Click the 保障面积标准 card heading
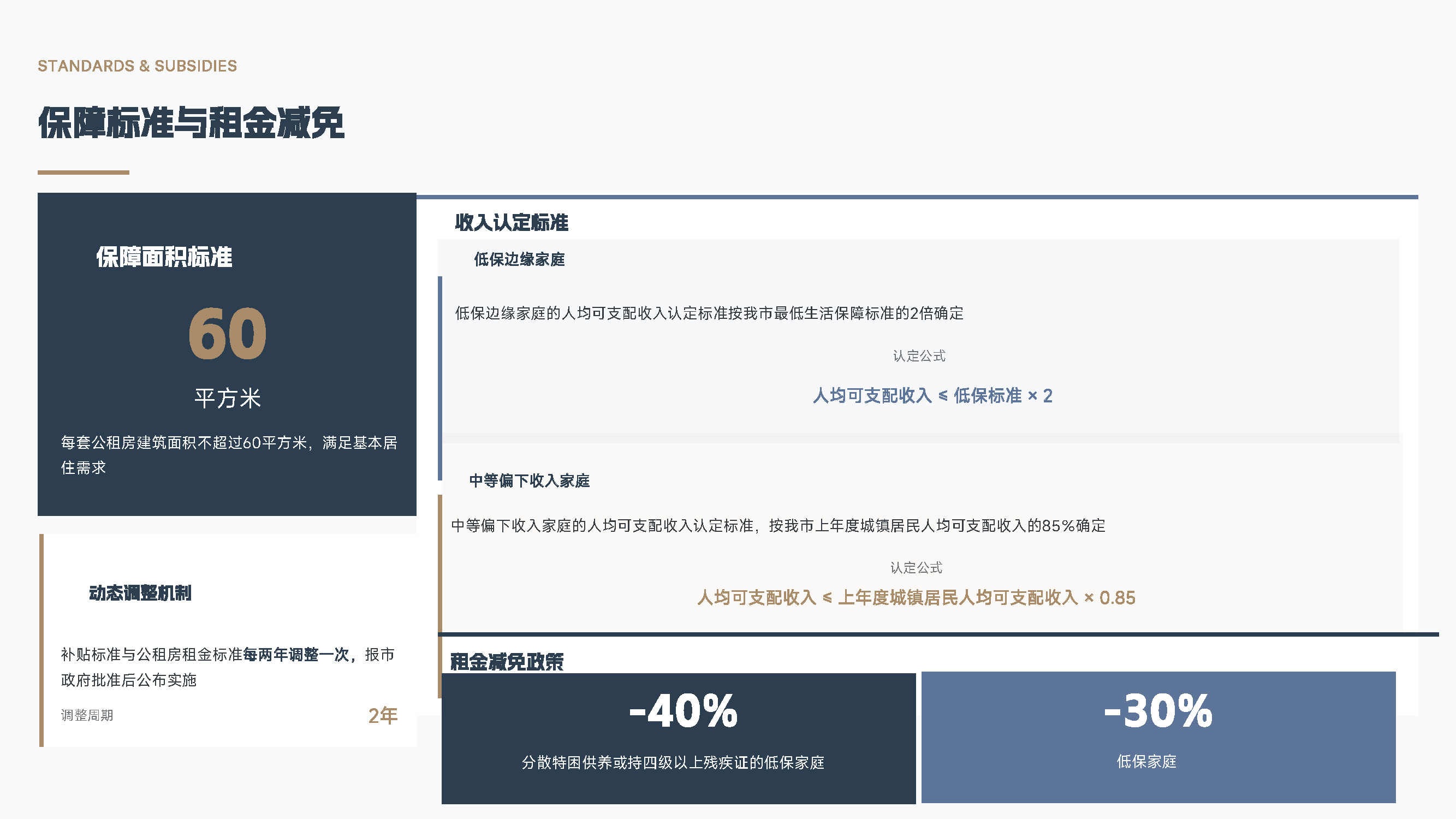 164,257
